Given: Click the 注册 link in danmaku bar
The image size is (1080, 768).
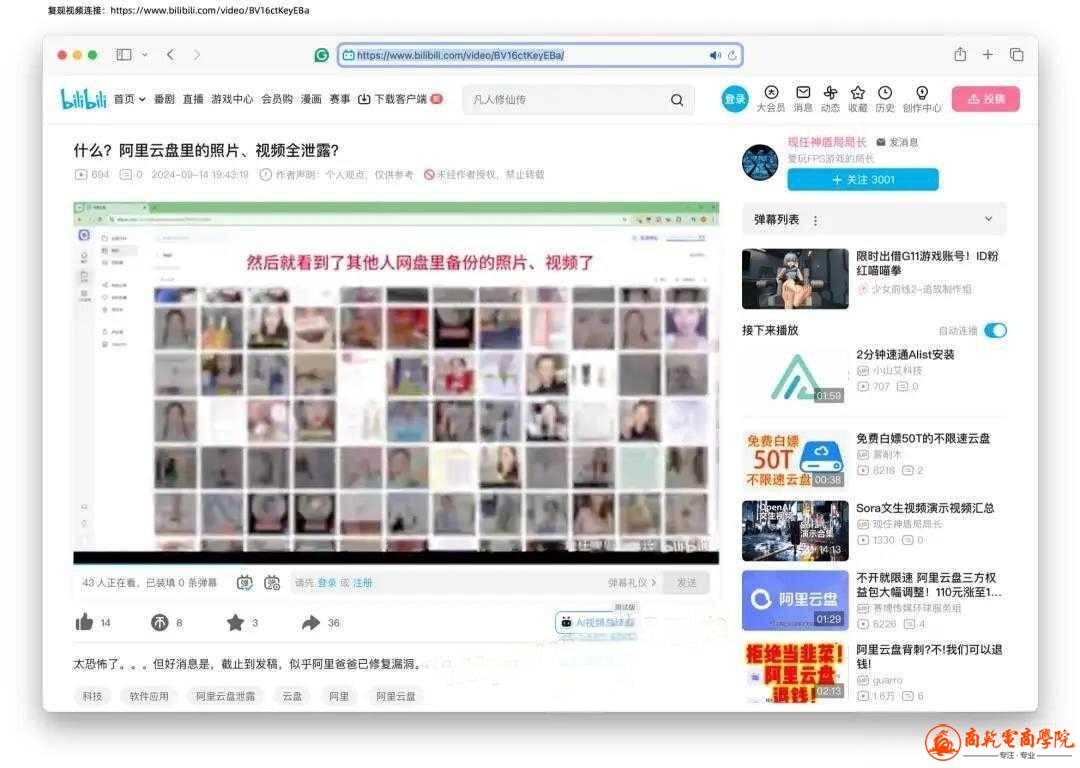Looking at the screenshot, I should coord(362,583).
